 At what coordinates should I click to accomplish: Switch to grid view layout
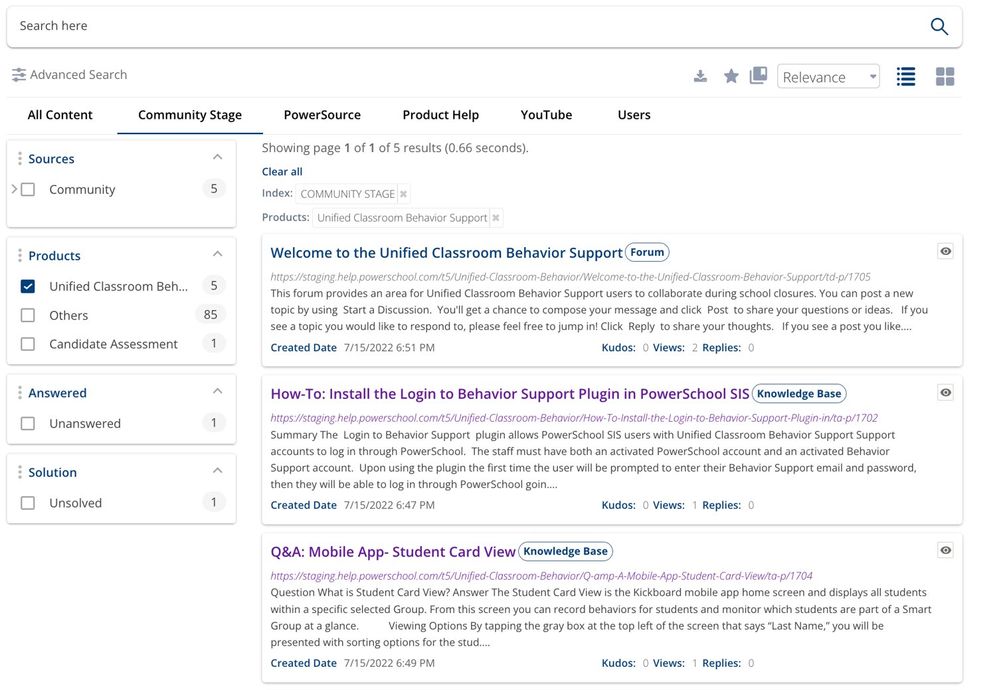tap(945, 77)
